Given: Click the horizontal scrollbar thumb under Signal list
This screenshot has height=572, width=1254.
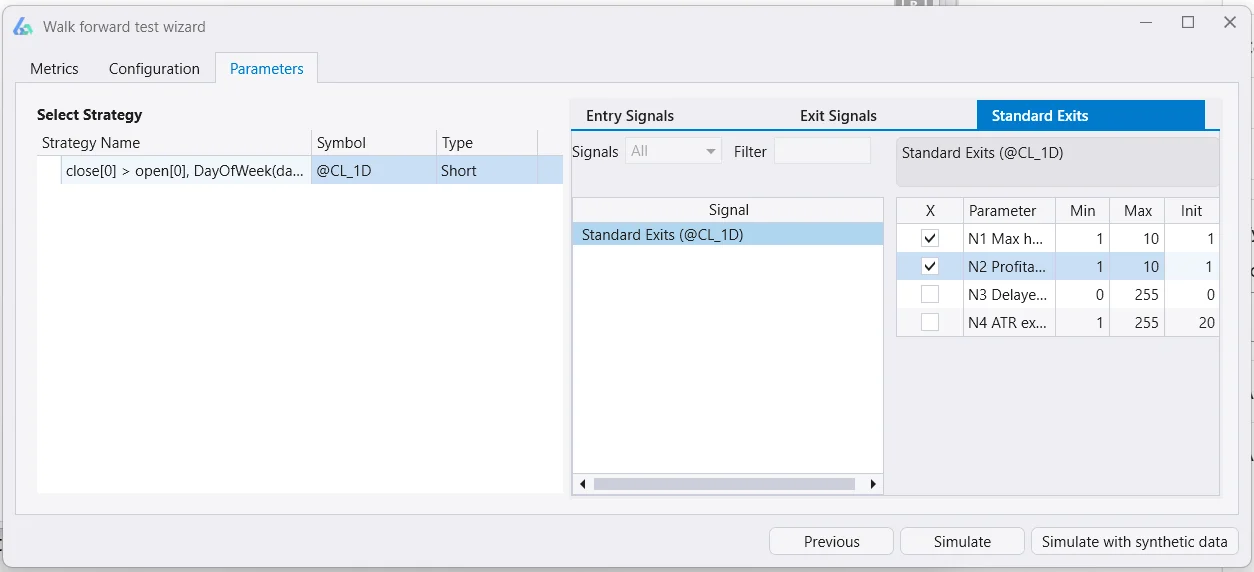Looking at the screenshot, I should [724, 484].
